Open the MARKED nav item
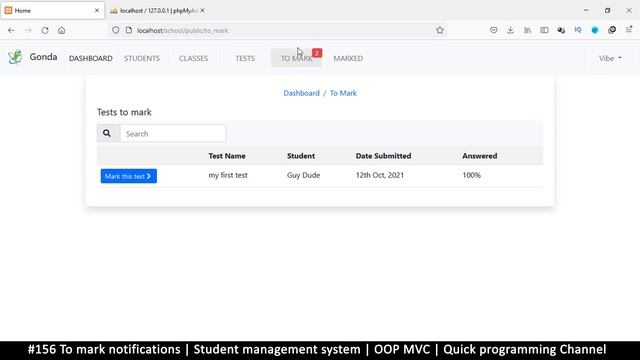This screenshot has height=360, width=640. [x=348, y=58]
